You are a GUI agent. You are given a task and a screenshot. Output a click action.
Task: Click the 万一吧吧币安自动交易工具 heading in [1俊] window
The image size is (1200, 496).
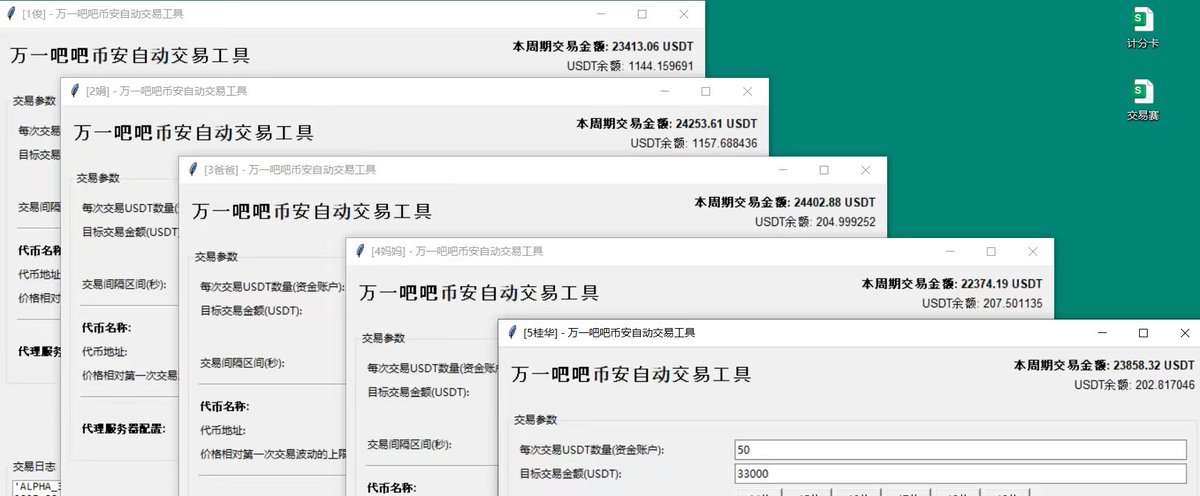click(130, 56)
